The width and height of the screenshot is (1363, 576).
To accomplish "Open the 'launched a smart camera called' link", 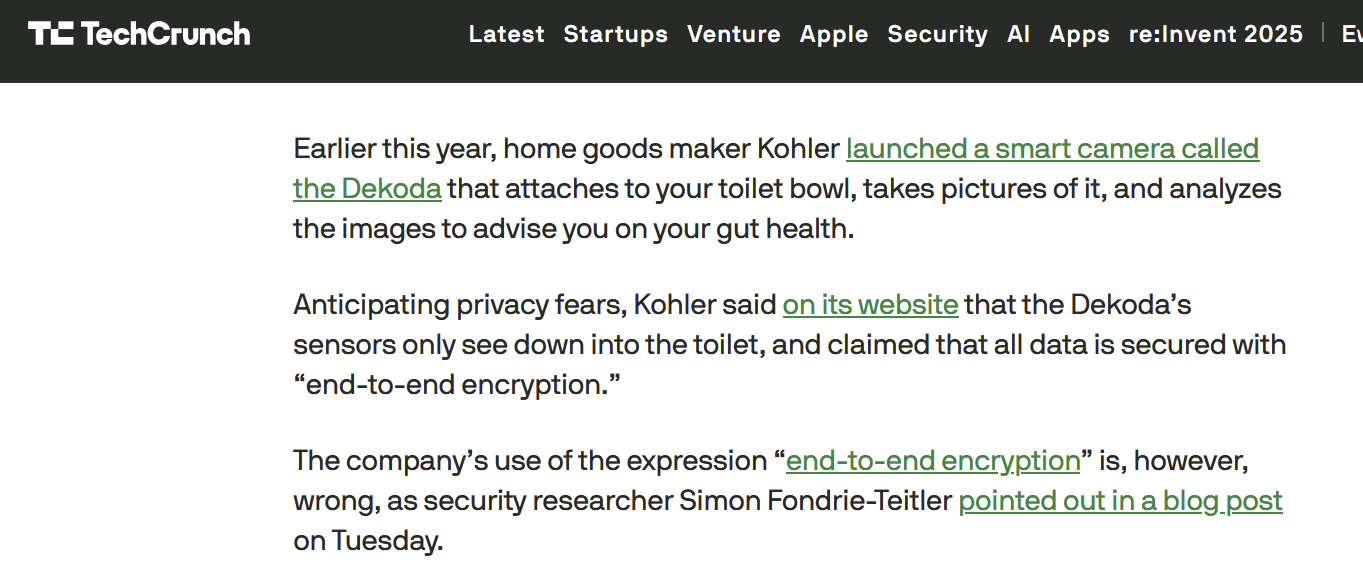I will pos(1051,149).
